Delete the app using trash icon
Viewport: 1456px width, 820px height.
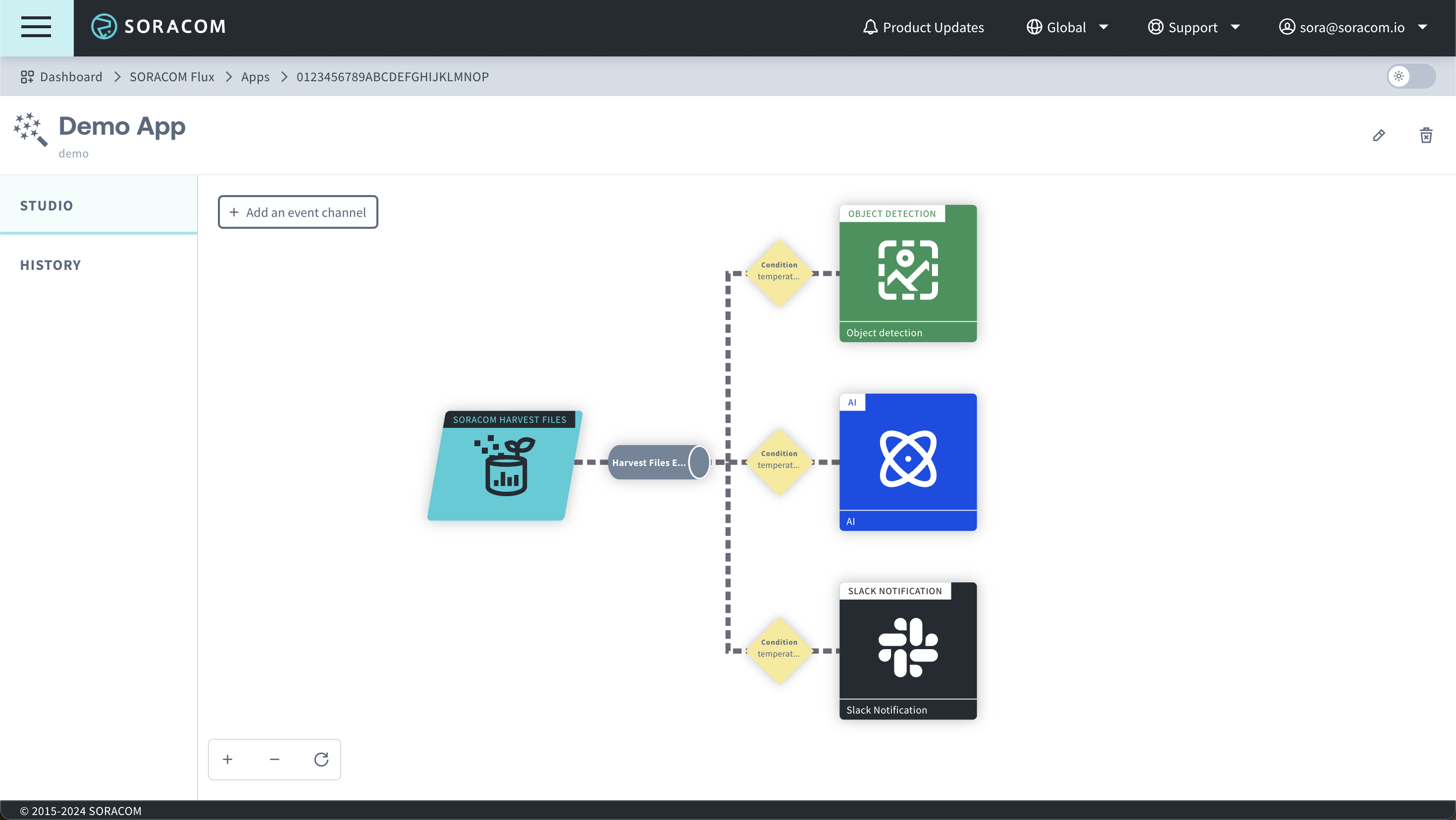click(1426, 135)
